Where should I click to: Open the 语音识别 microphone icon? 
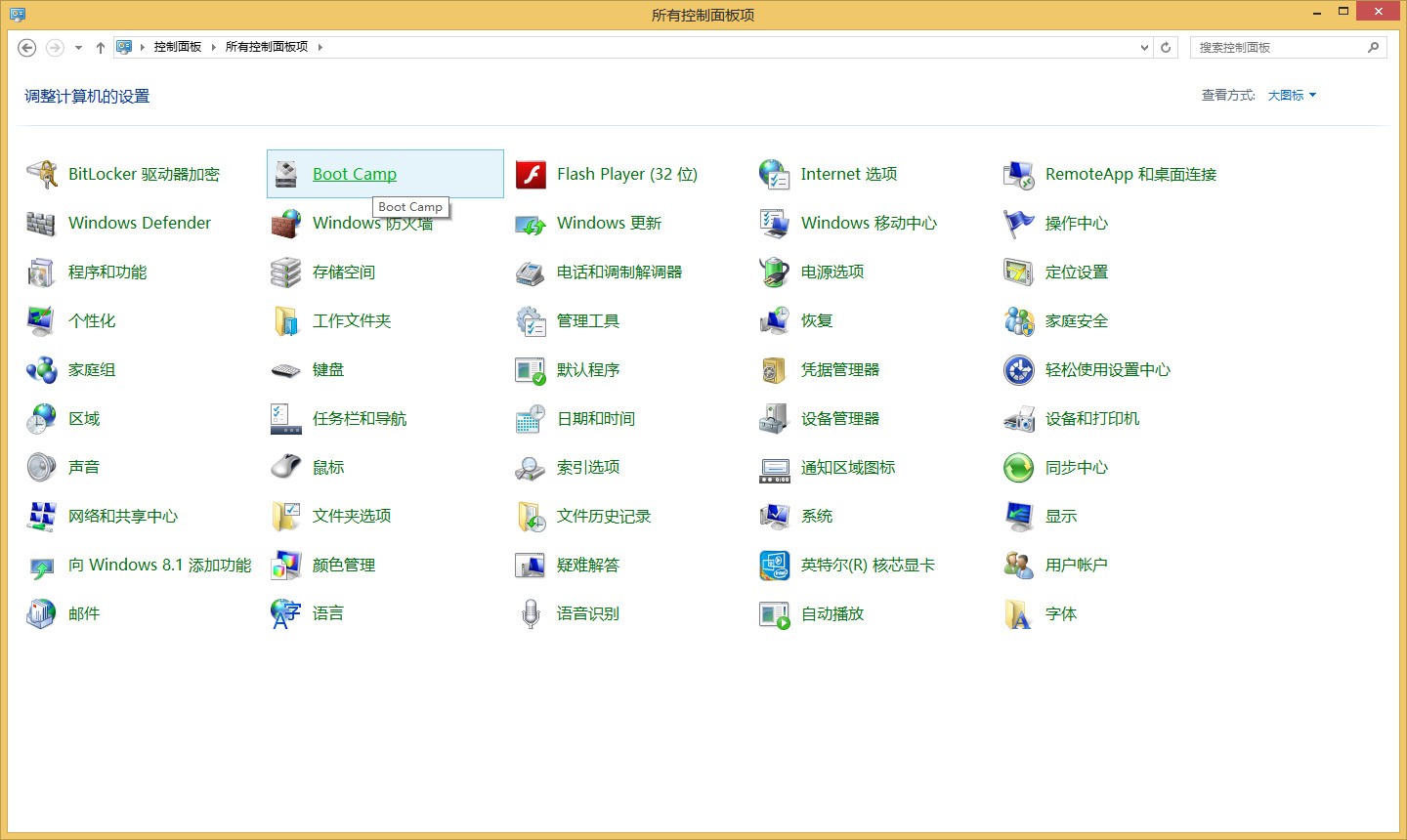pos(531,613)
